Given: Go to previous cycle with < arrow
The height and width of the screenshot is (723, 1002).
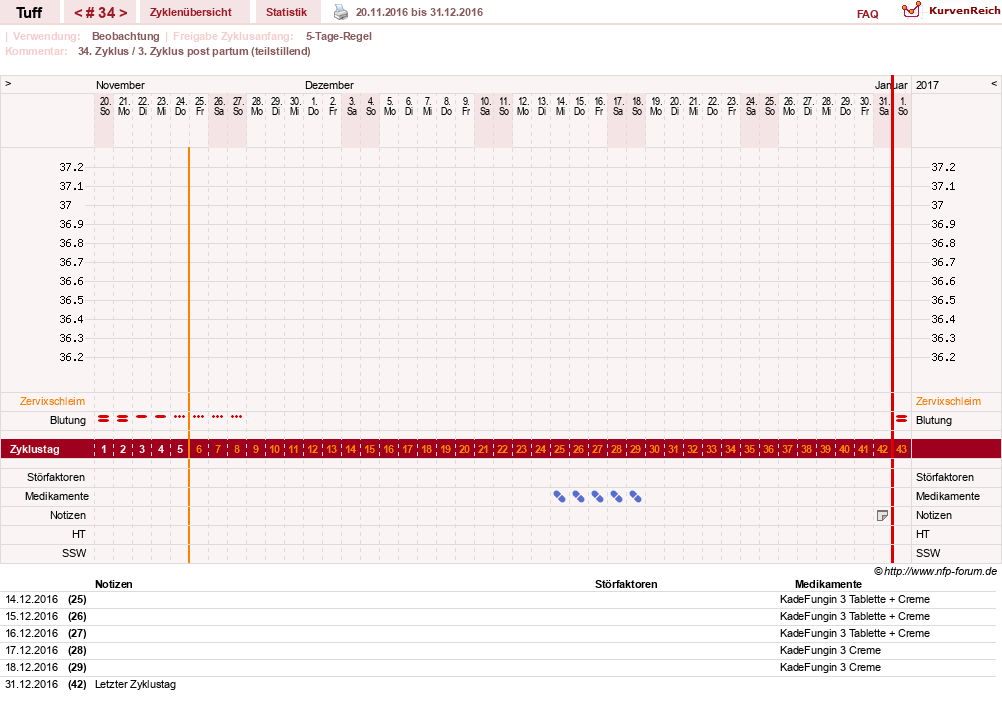Looking at the screenshot, I should (78, 13).
